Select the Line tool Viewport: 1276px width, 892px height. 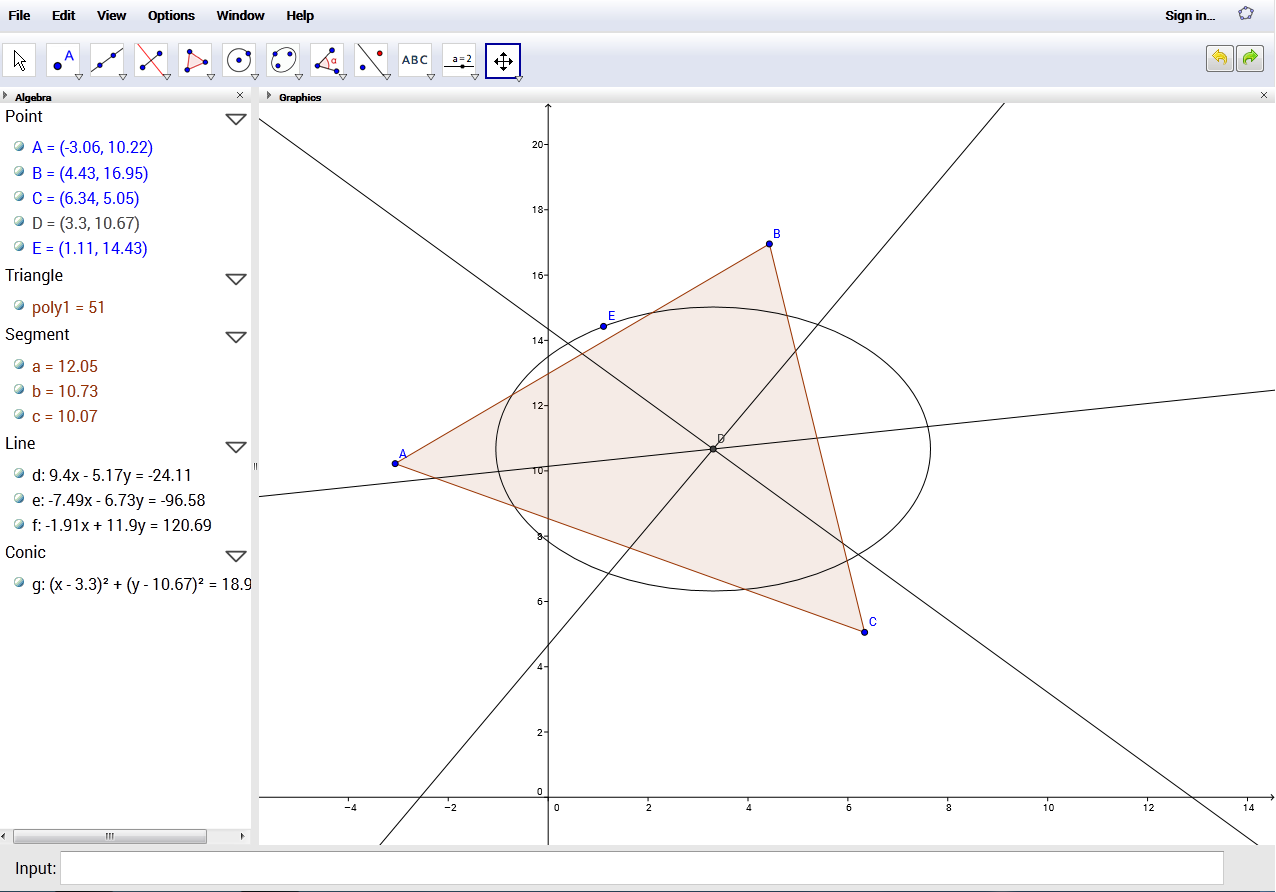pyautogui.click(x=106, y=59)
